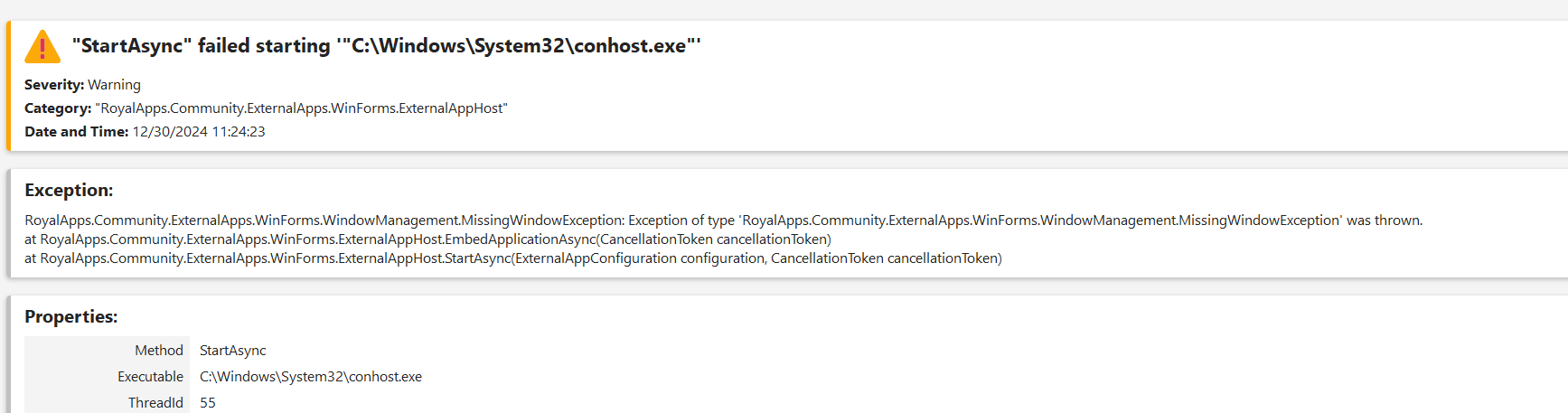
Task: Click the "StartAsync" failed starting title text
Action: point(386,46)
